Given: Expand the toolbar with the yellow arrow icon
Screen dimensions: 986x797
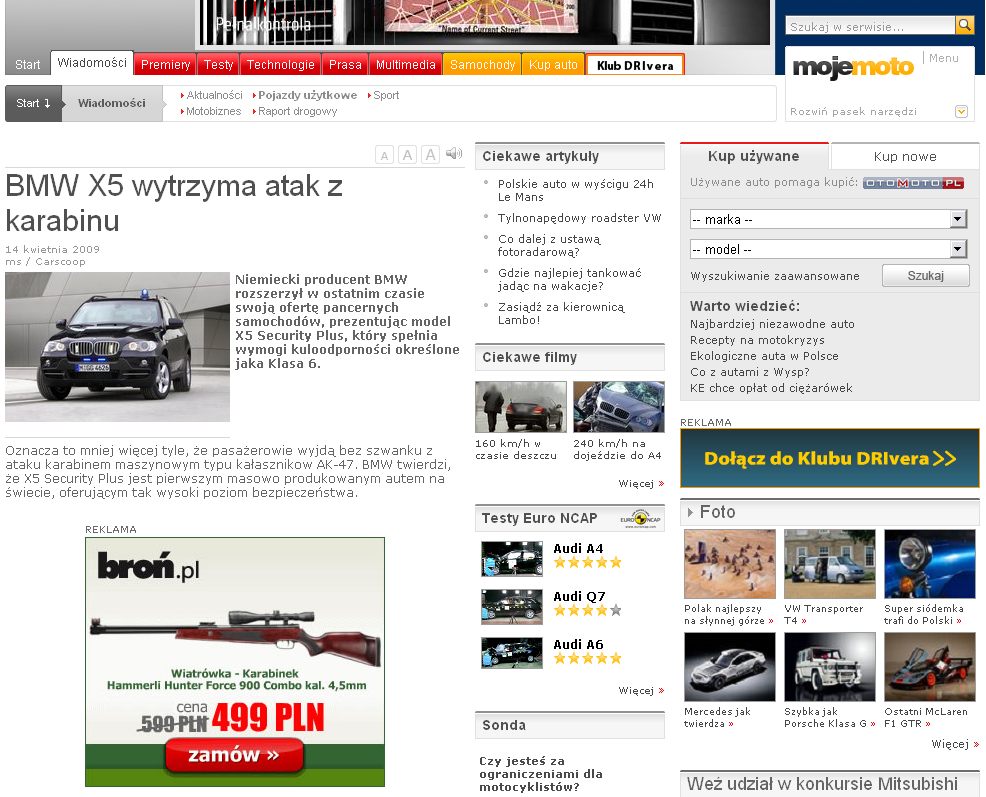Looking at the screenshot, I should click(961, 111).
